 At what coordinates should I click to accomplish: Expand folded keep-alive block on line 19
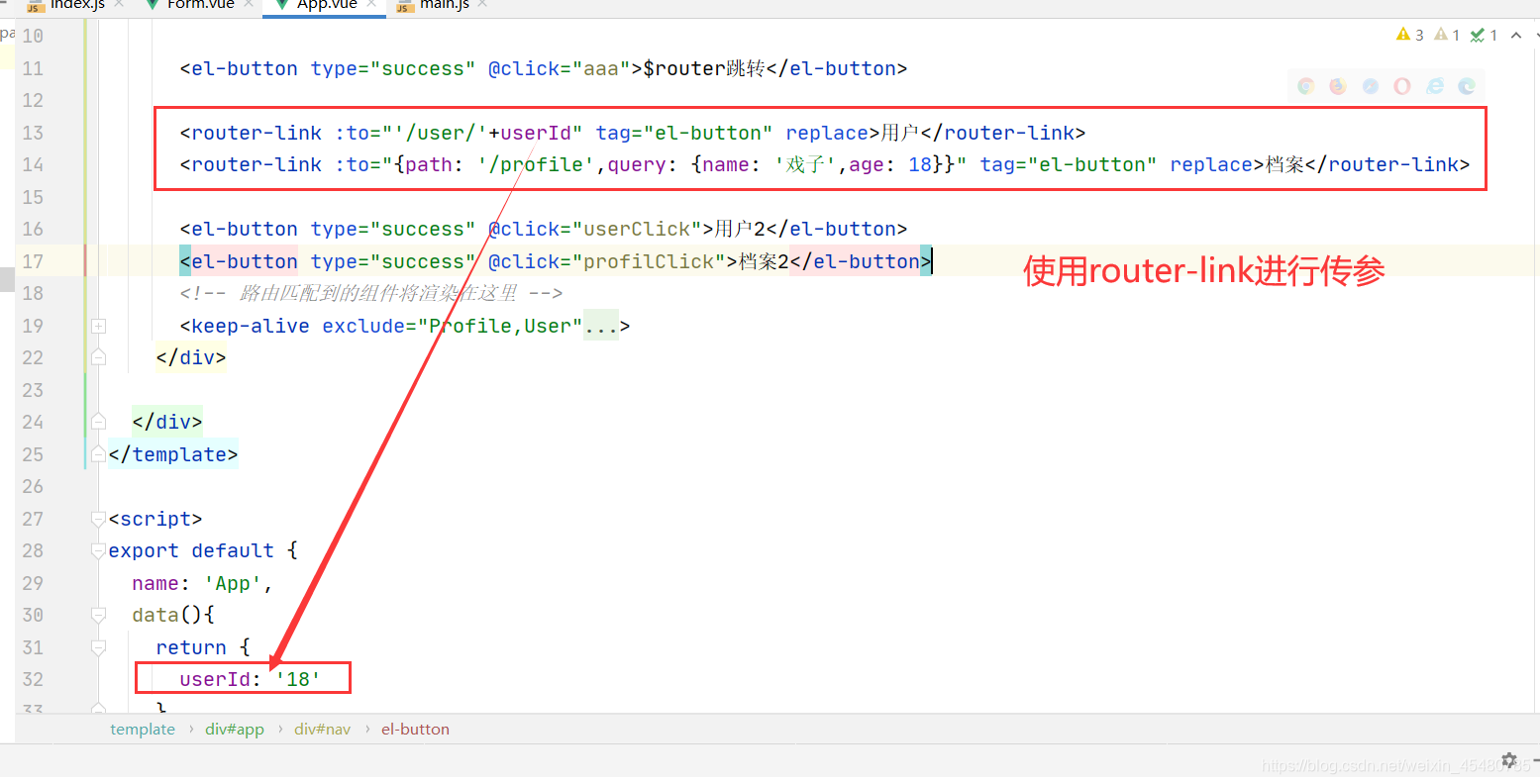pos(98,326)
